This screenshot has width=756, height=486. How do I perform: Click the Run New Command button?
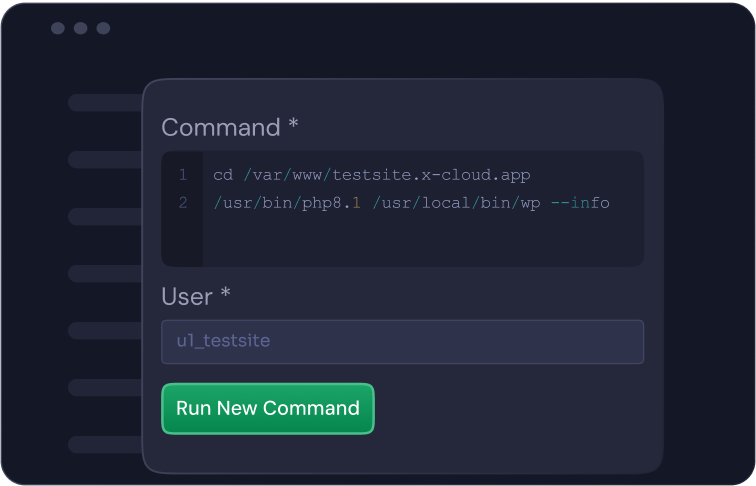click(267, 408)
